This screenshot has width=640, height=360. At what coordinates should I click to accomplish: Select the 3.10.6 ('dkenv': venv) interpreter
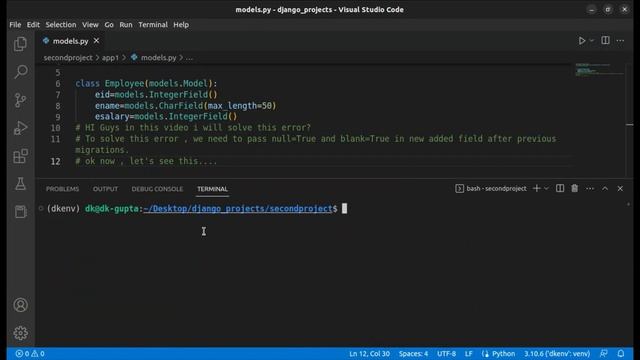(x=557, y=354)
